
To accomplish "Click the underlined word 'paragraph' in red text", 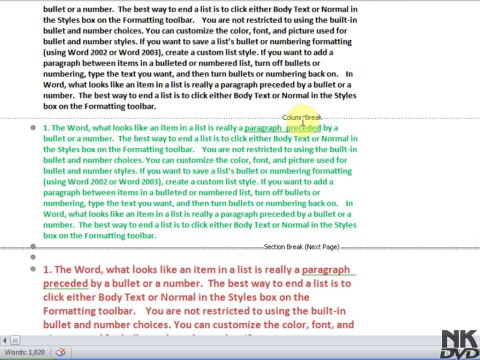I will tap(326, 269).
